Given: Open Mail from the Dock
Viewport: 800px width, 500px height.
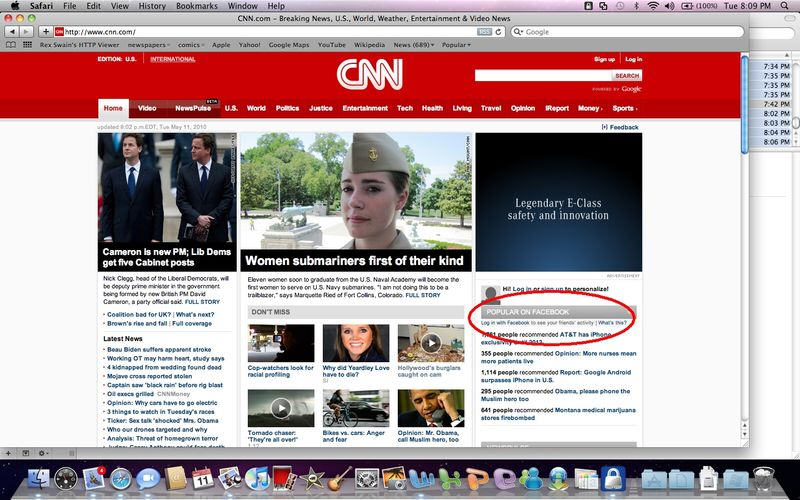Looking at the screenshot, I should click(x=93, y=479).
